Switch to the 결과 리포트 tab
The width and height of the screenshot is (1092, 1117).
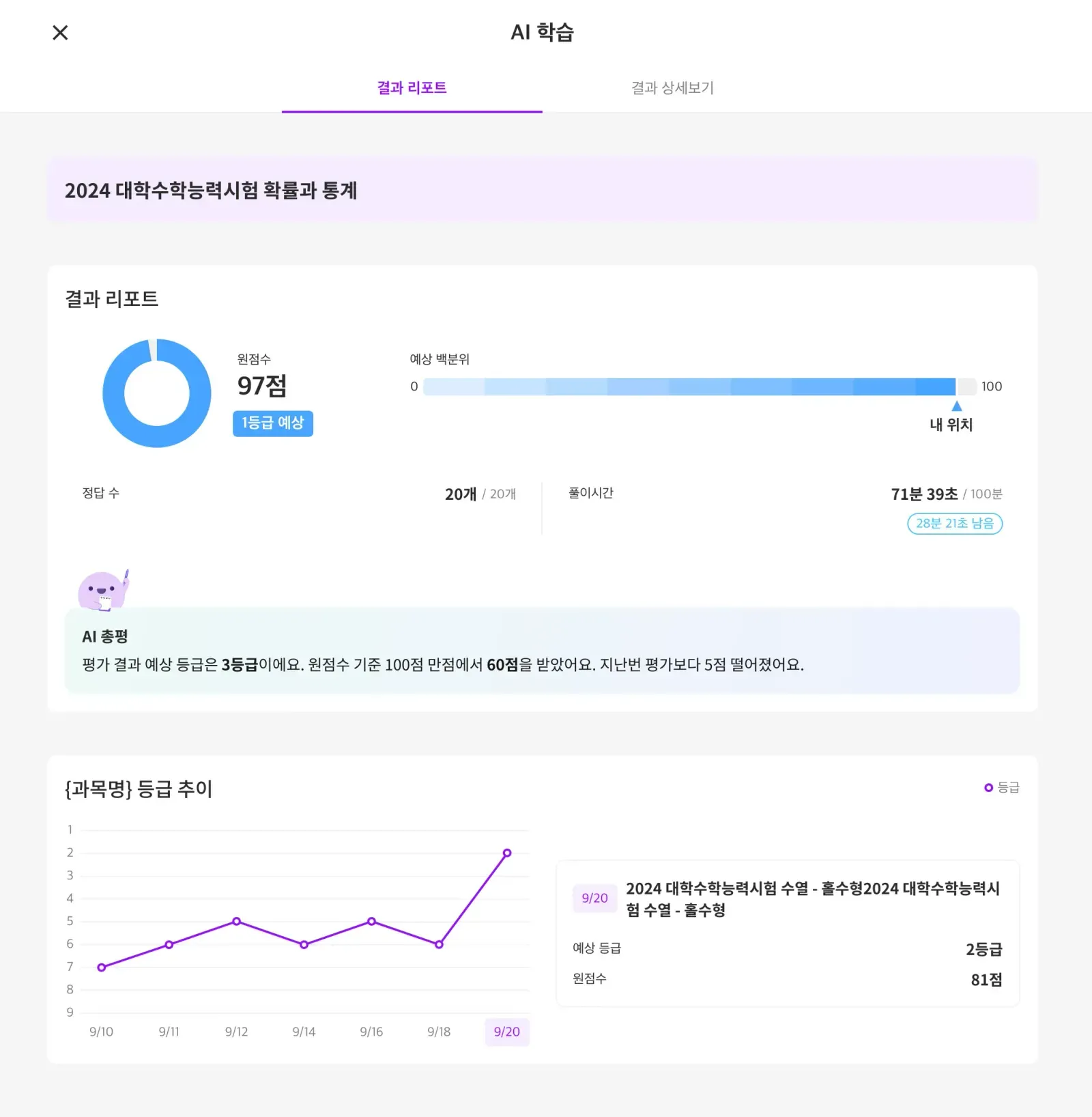coord(412,87)
